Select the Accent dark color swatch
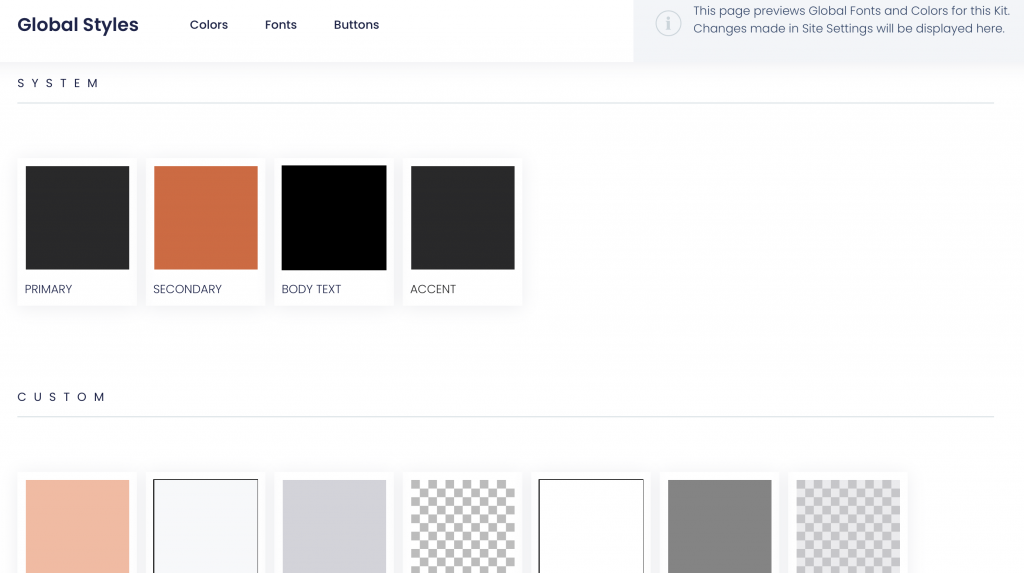 [x=462, y=218]
